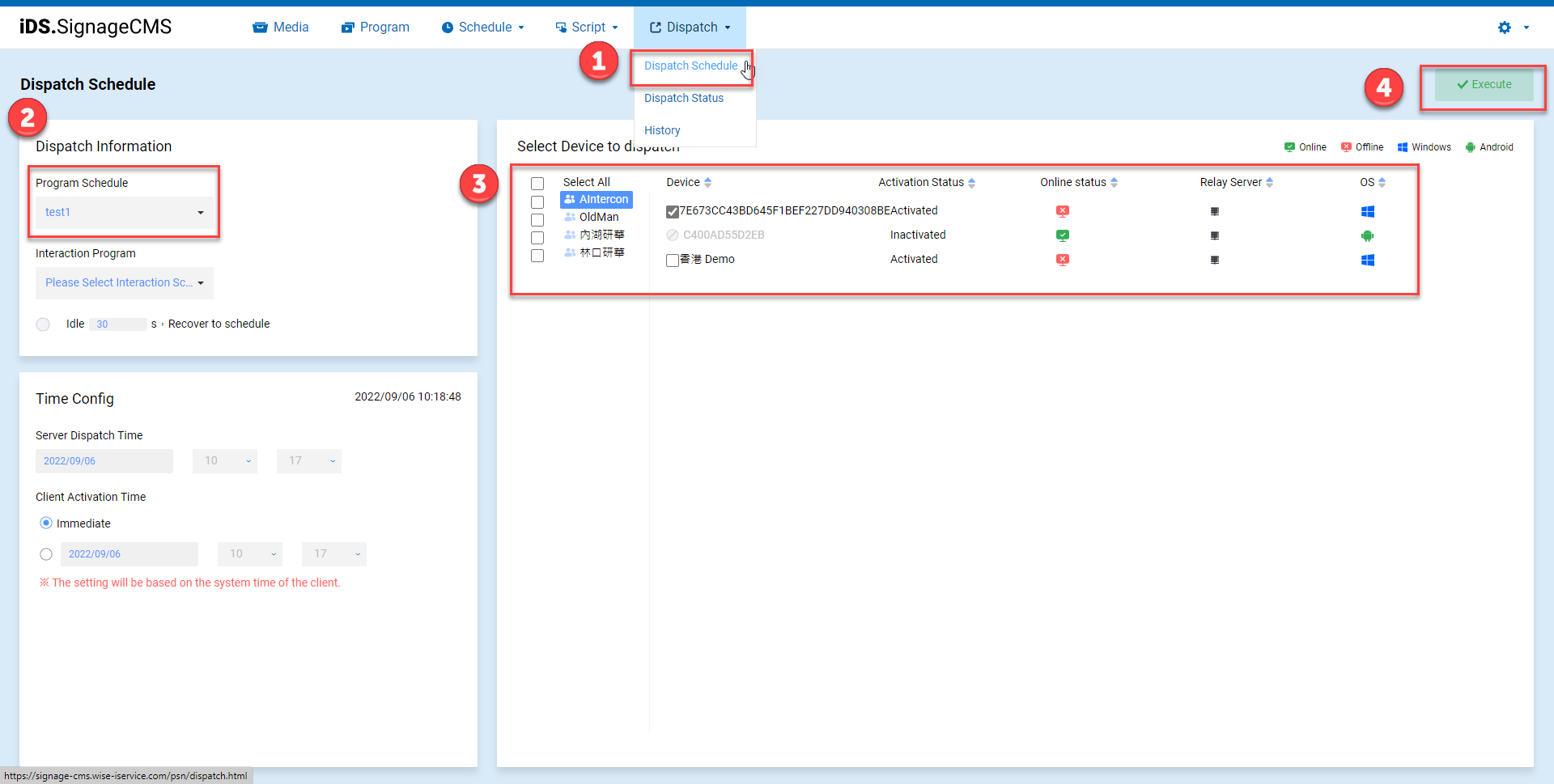Viewport: 1554px width, 784px height.
Task: Sort by the Relay Server column arrows
Action: click(x=1270, y=182)
